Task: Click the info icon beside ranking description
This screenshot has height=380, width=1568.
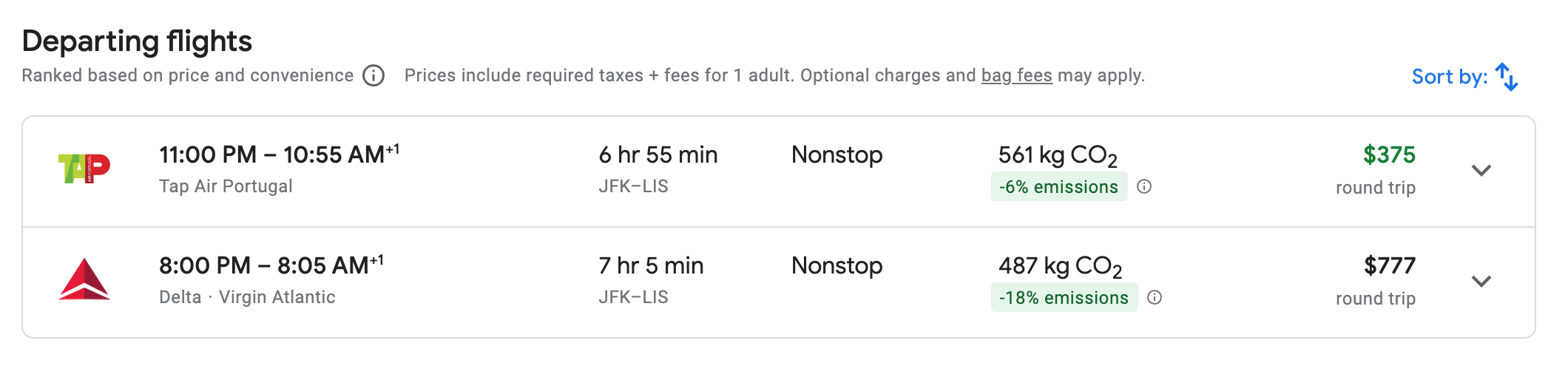Action: 374,75
